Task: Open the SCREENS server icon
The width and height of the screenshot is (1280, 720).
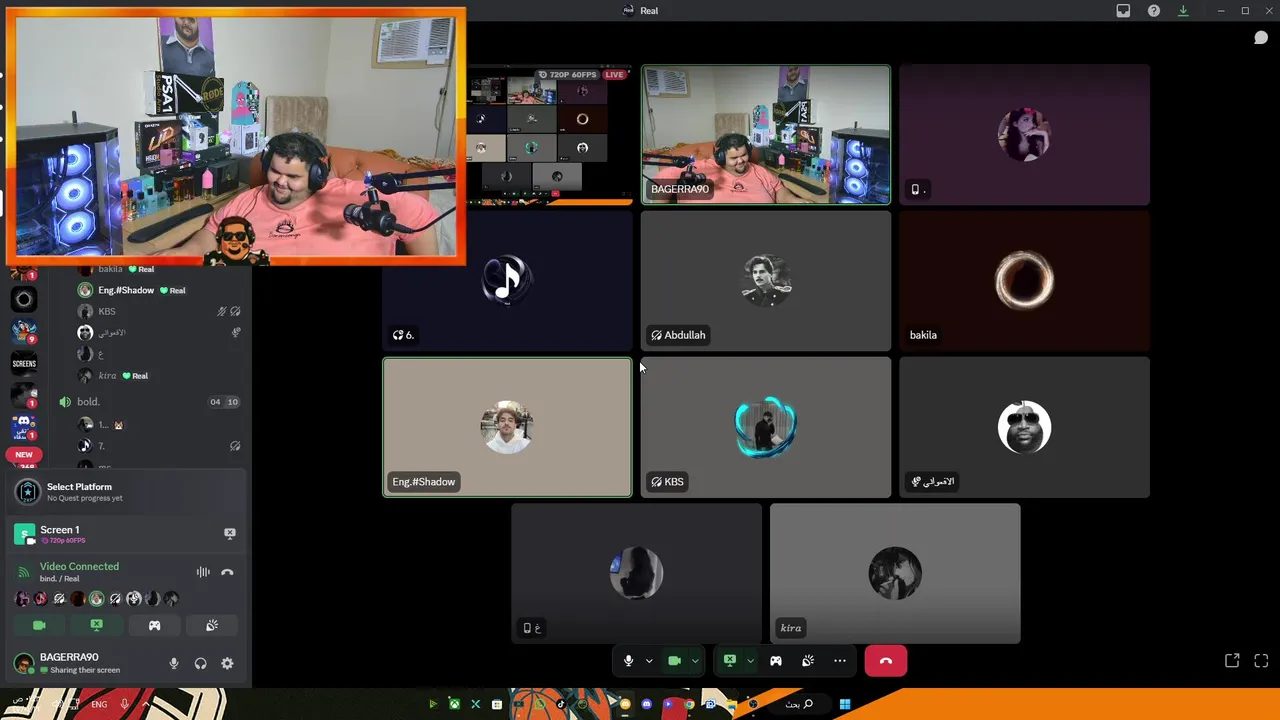Action: coord(24,363)
